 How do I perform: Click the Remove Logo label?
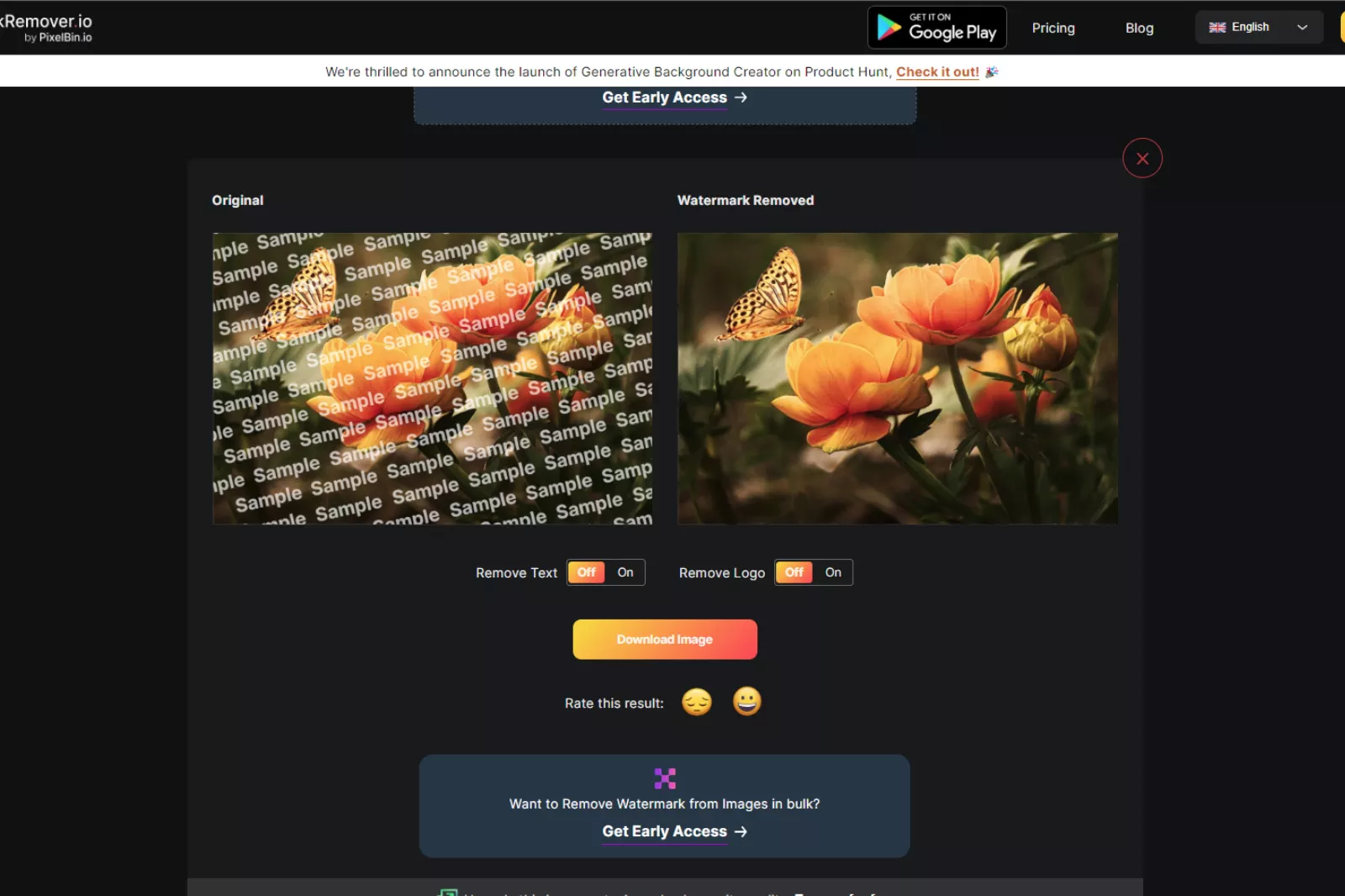point(722,573)
